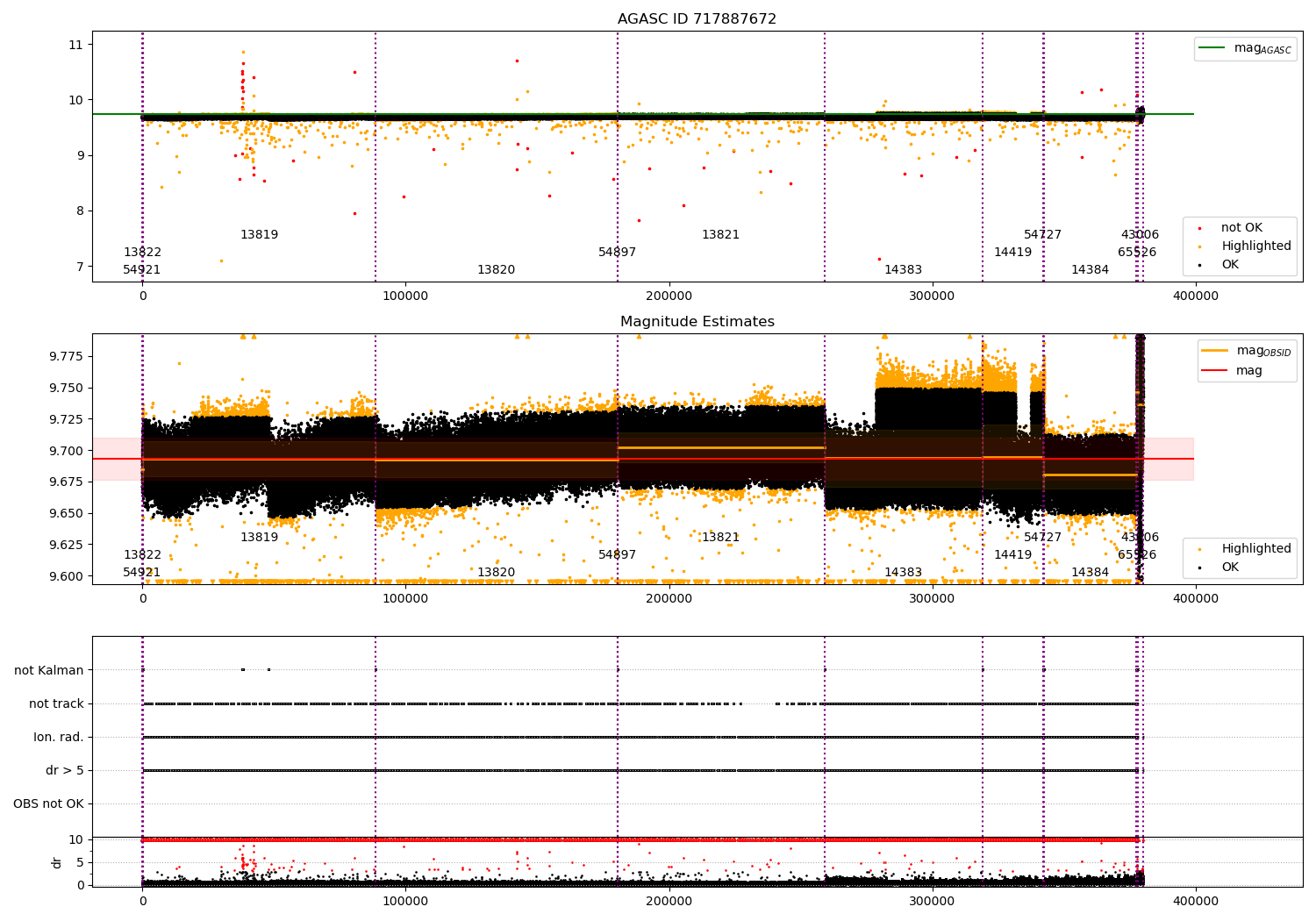Click the 'Highlighted' legend entry in top plot
Viewport: 1316px width, 921px height.
[1245, 246]
